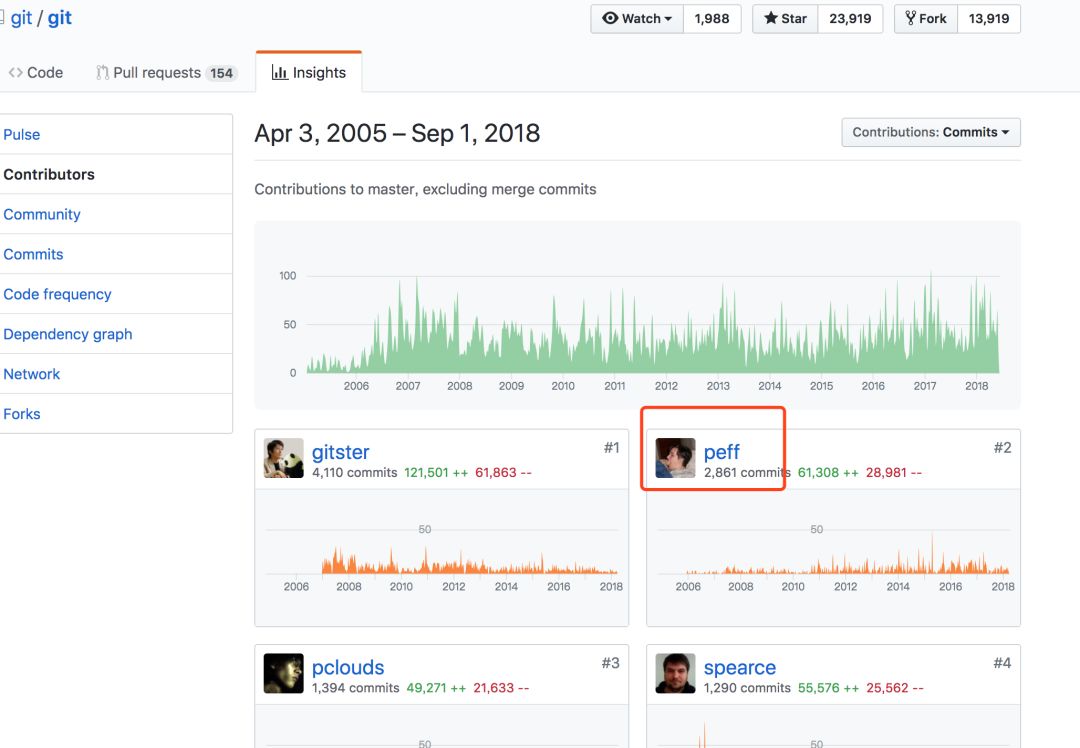
Task: Click gitster's 61,863 -- deletions text
Action: (503, 472)
